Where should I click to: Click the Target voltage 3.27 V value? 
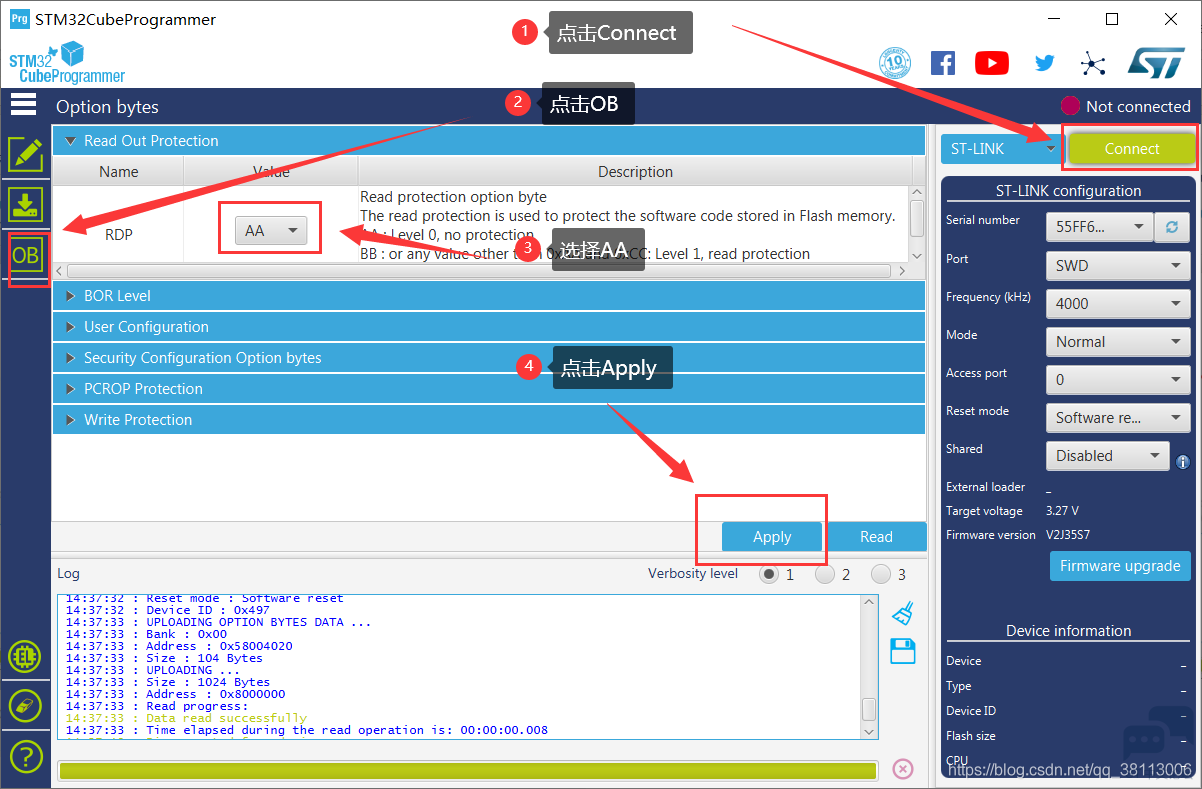(x=1062, y=511)
